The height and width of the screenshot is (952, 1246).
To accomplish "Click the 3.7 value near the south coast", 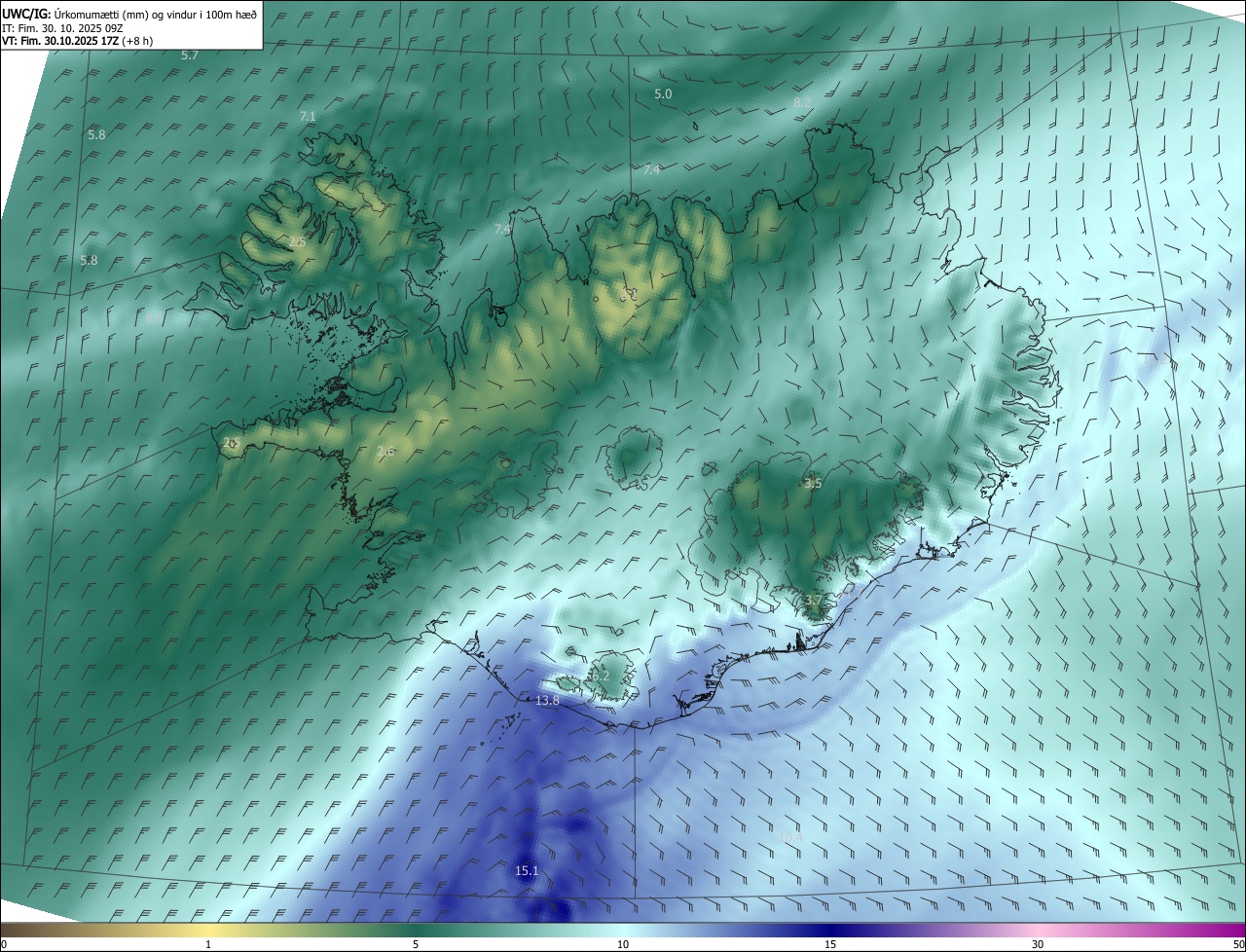I will pyautogui.click(x=813, y=600).
